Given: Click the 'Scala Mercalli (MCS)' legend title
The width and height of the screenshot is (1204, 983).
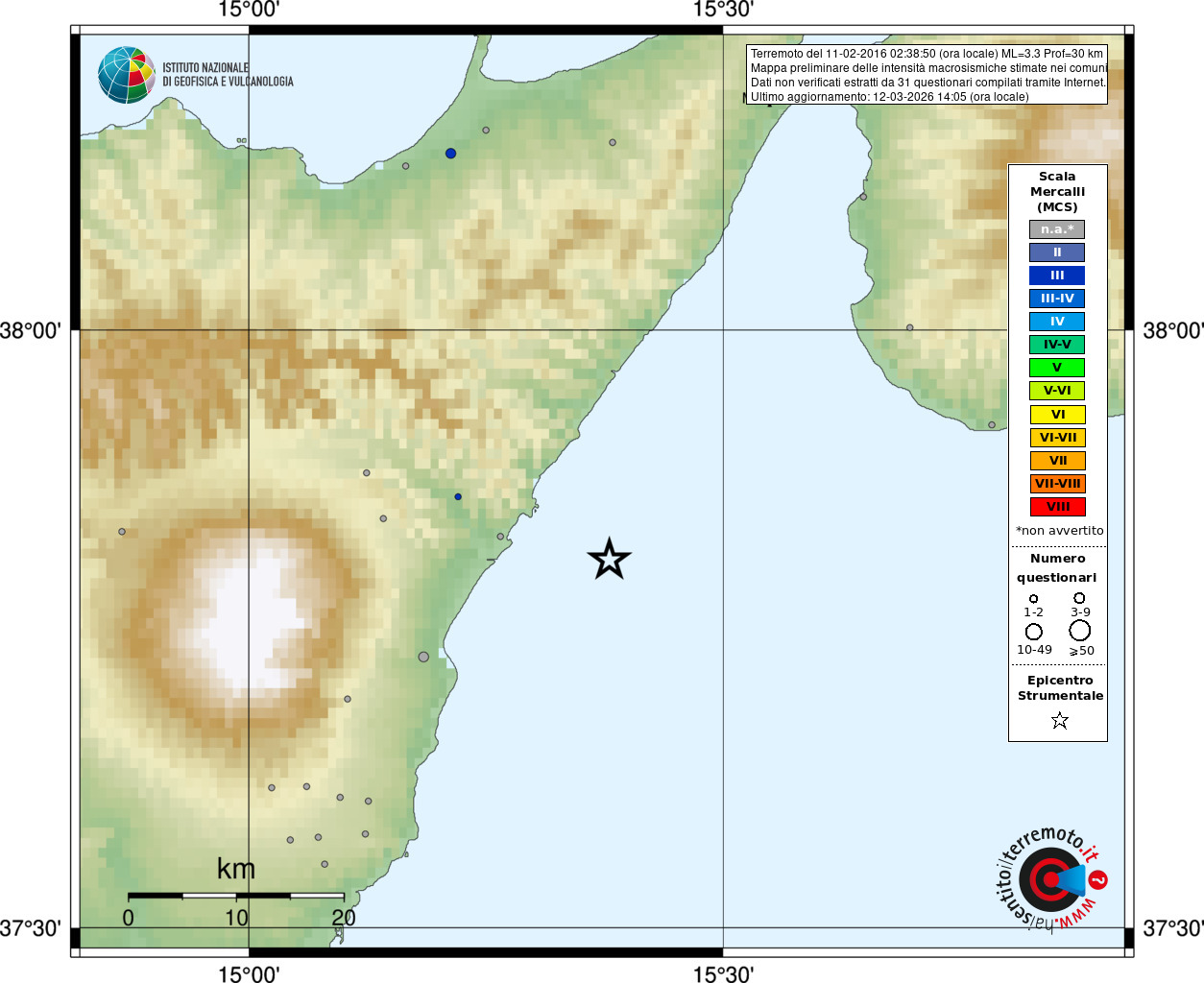Looking at the screenshot, I should coord(1057,191).
